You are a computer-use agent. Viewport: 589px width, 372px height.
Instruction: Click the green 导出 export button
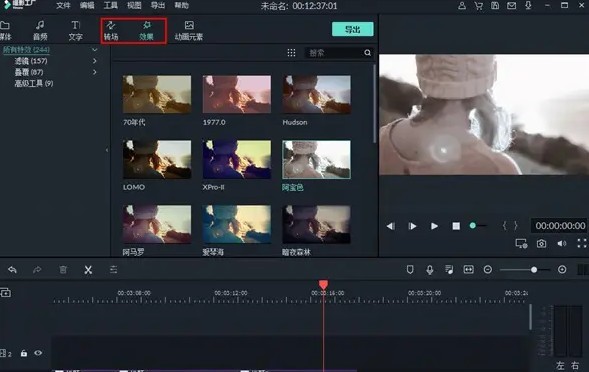click(353, 29)
